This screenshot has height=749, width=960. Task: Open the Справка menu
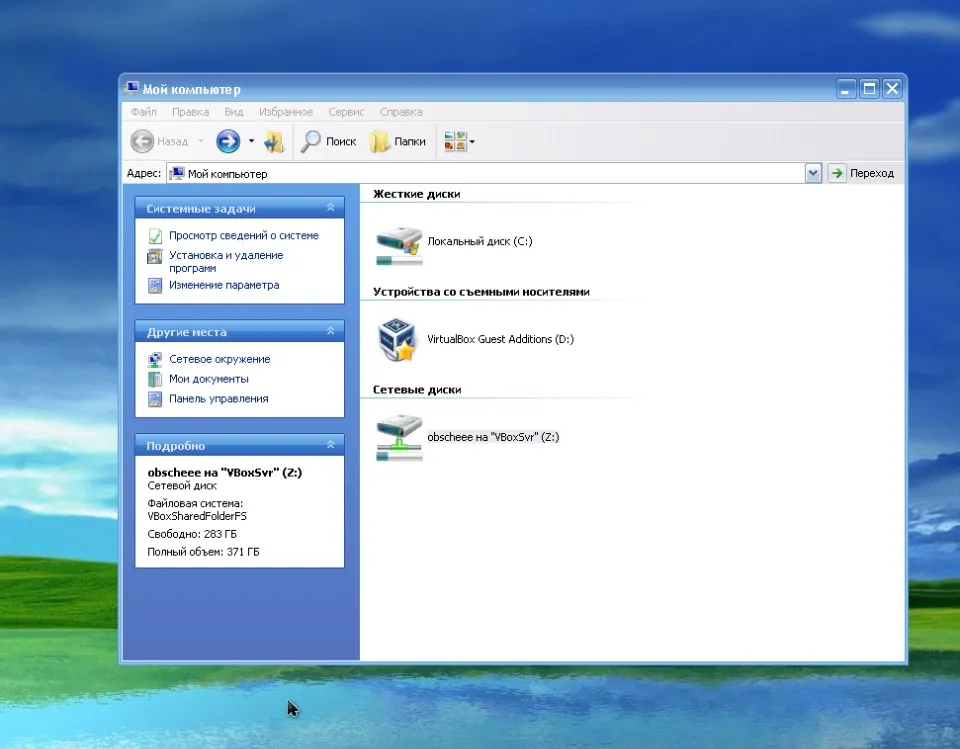click(x=401, y=112)
